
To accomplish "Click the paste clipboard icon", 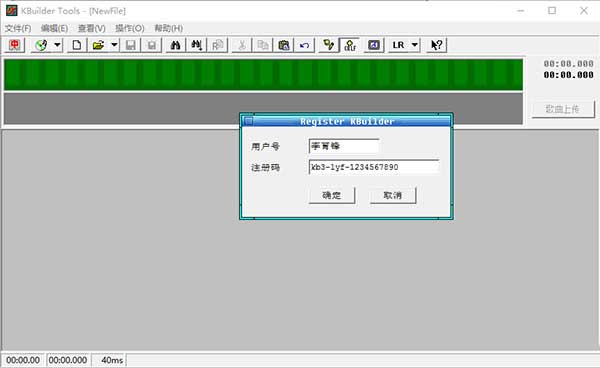I will 284,45.
